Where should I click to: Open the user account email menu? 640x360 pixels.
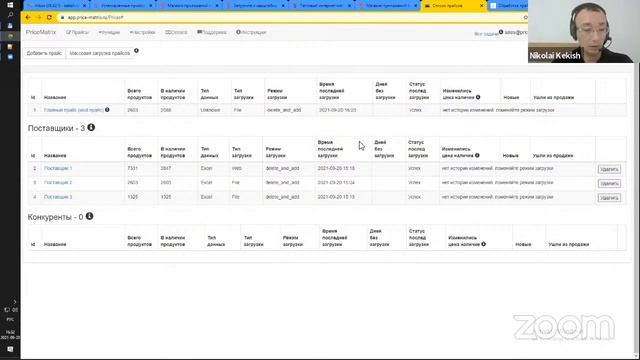[515, 32]
